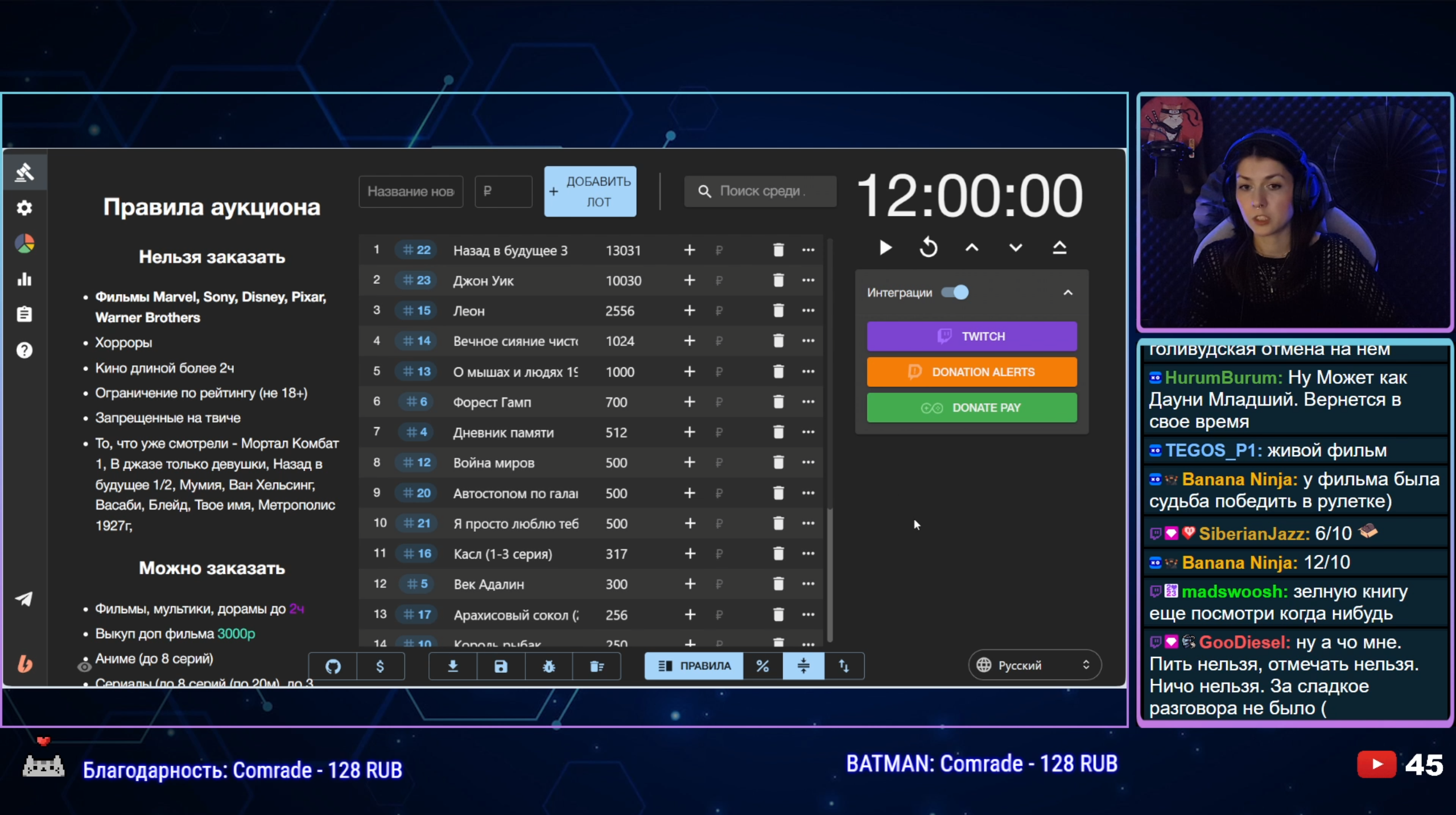Screen dimensions: 1456x815
Task: Connect the TWITCH integration
Action: tap(971, 336)
